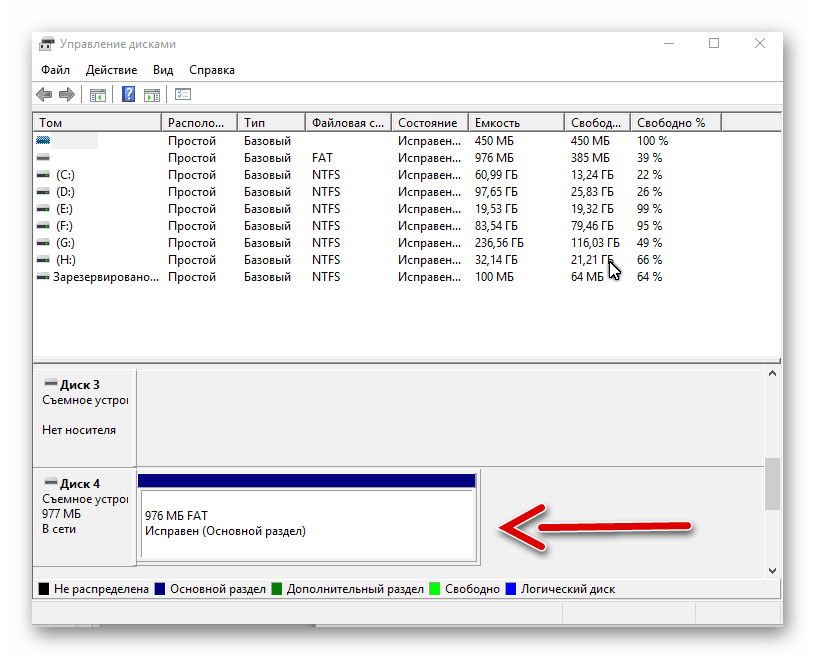This screenshot has width=815, height=659.
Task: Open Help via blue question mark icon
Action: 128,95
